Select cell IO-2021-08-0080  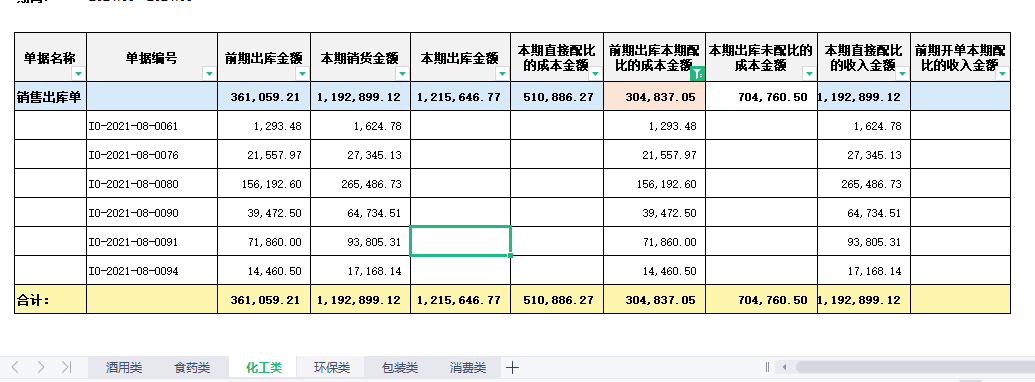(x=152, y=183)
